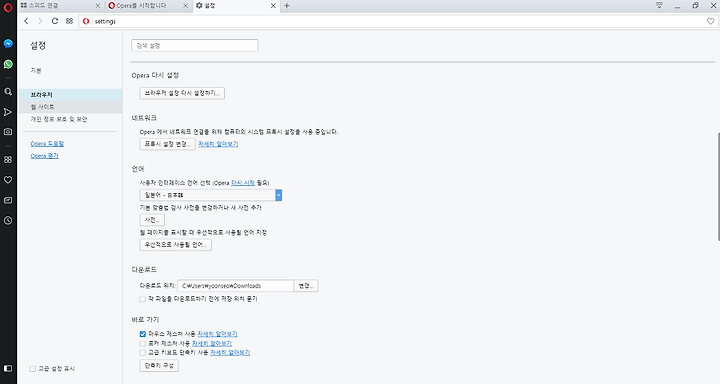Close the 설정 tab

point(273,6)
